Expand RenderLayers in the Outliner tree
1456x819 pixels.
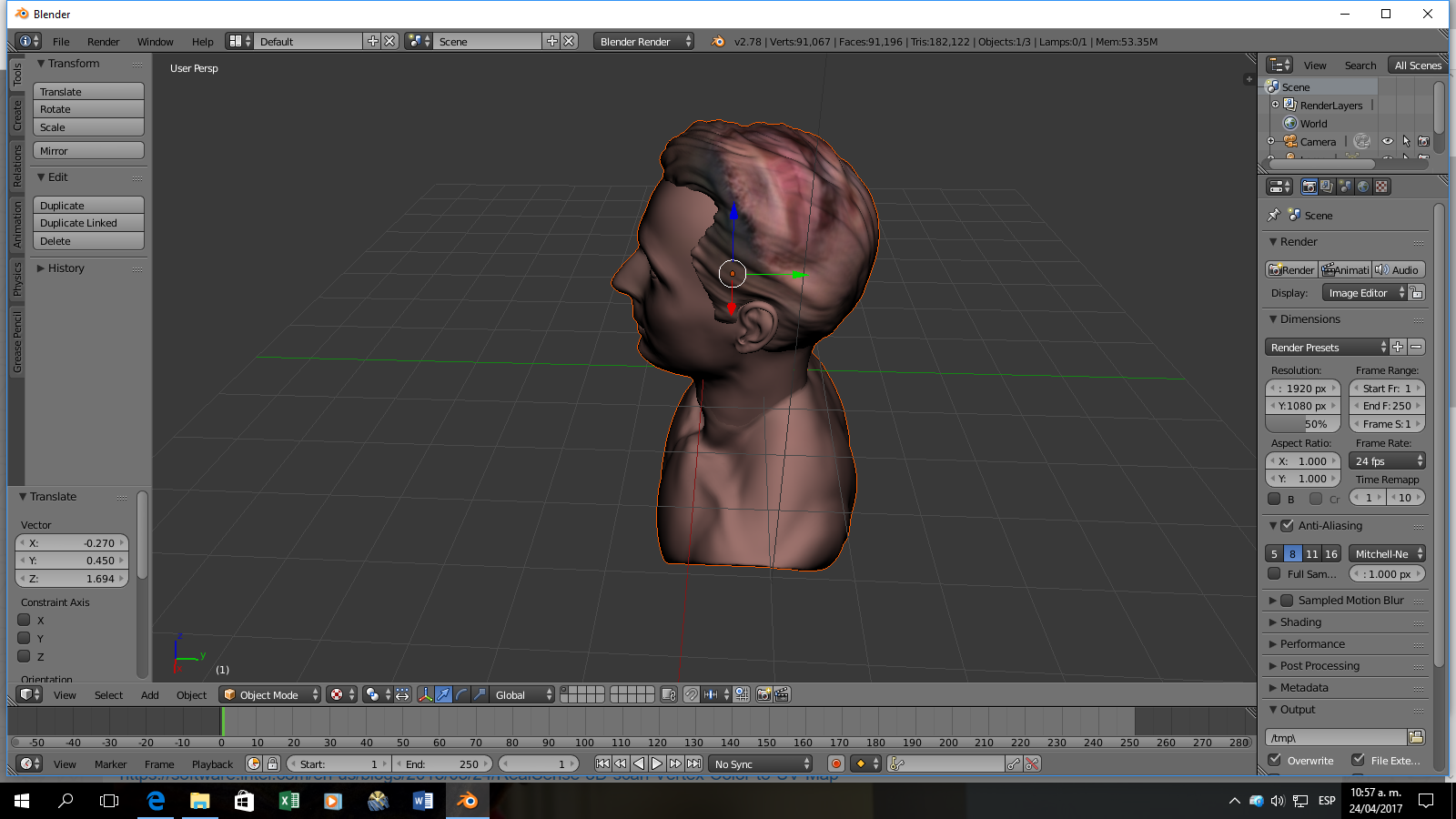click(1276, 105)
